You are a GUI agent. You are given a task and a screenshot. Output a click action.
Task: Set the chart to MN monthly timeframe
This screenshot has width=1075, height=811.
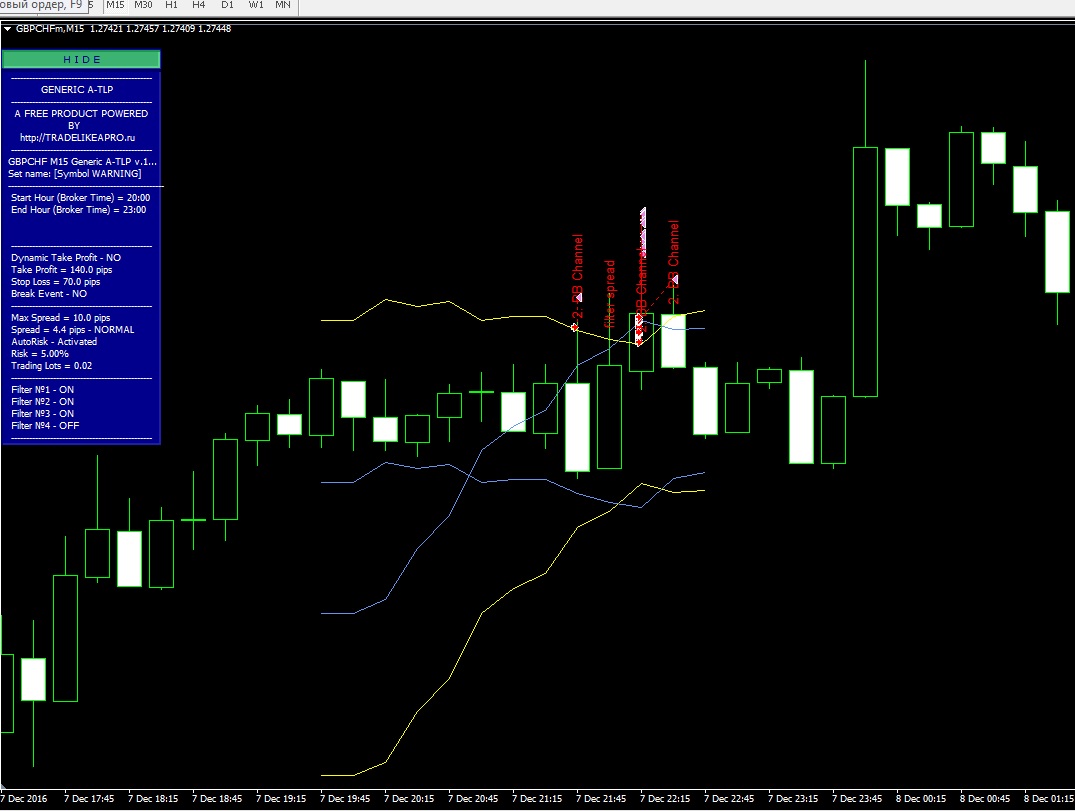tap(282, 5)
